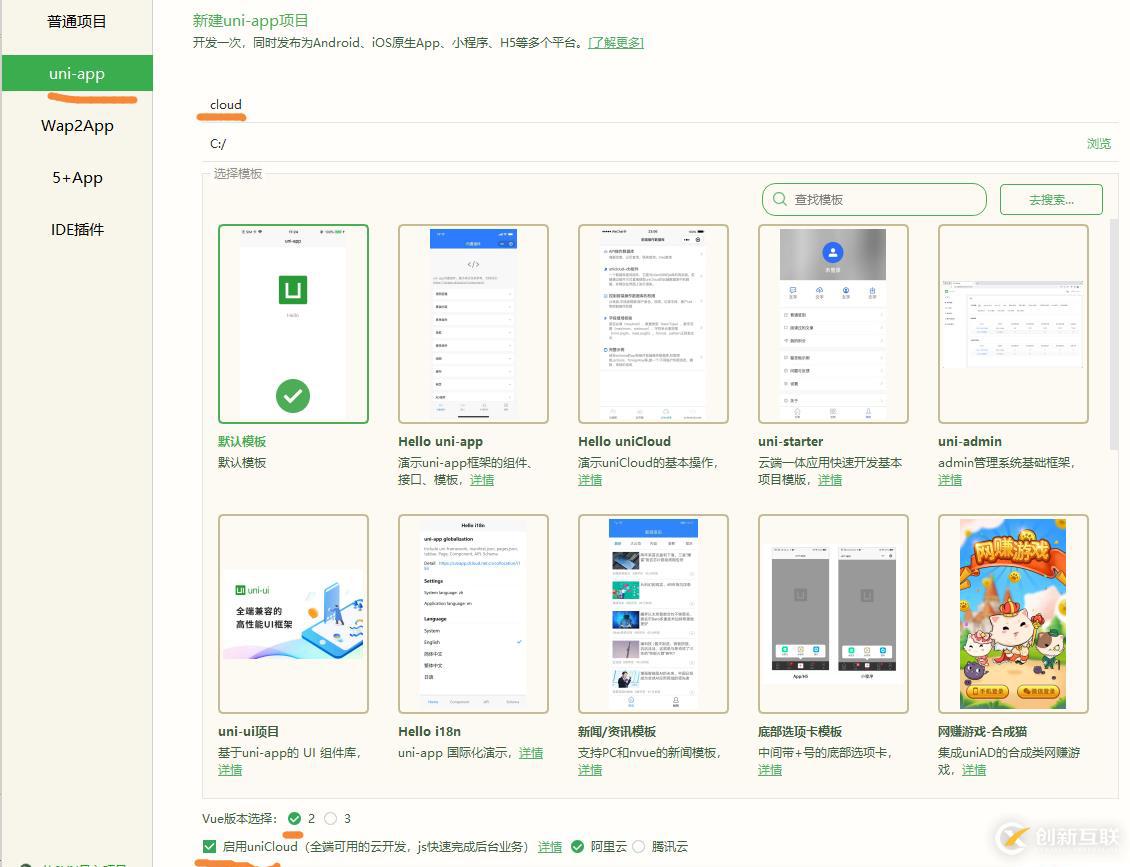Open the IDE插件 project type
The image size is (1130, 867).
[x=77, y=229]
